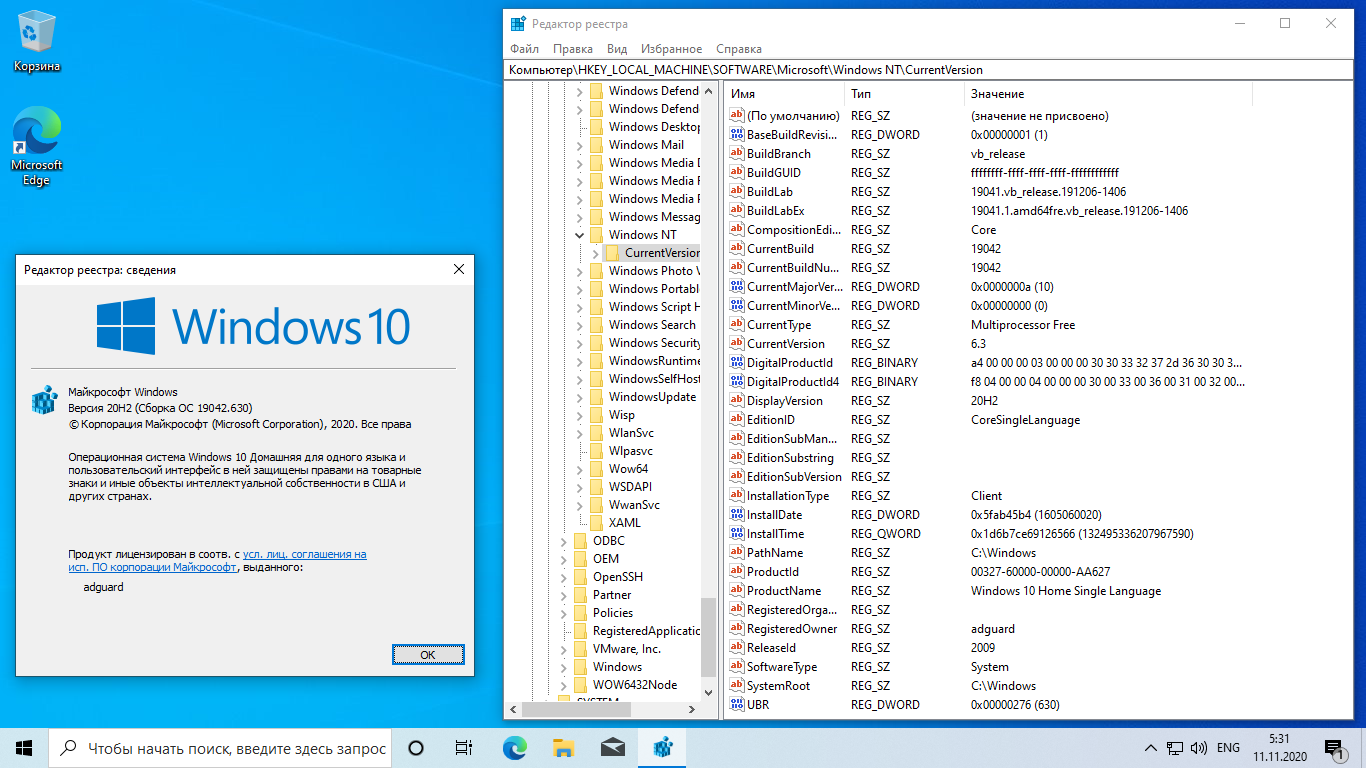The image size is (1366, 768).
Task: Open the notification center icon
Action: pos(1333,748)
